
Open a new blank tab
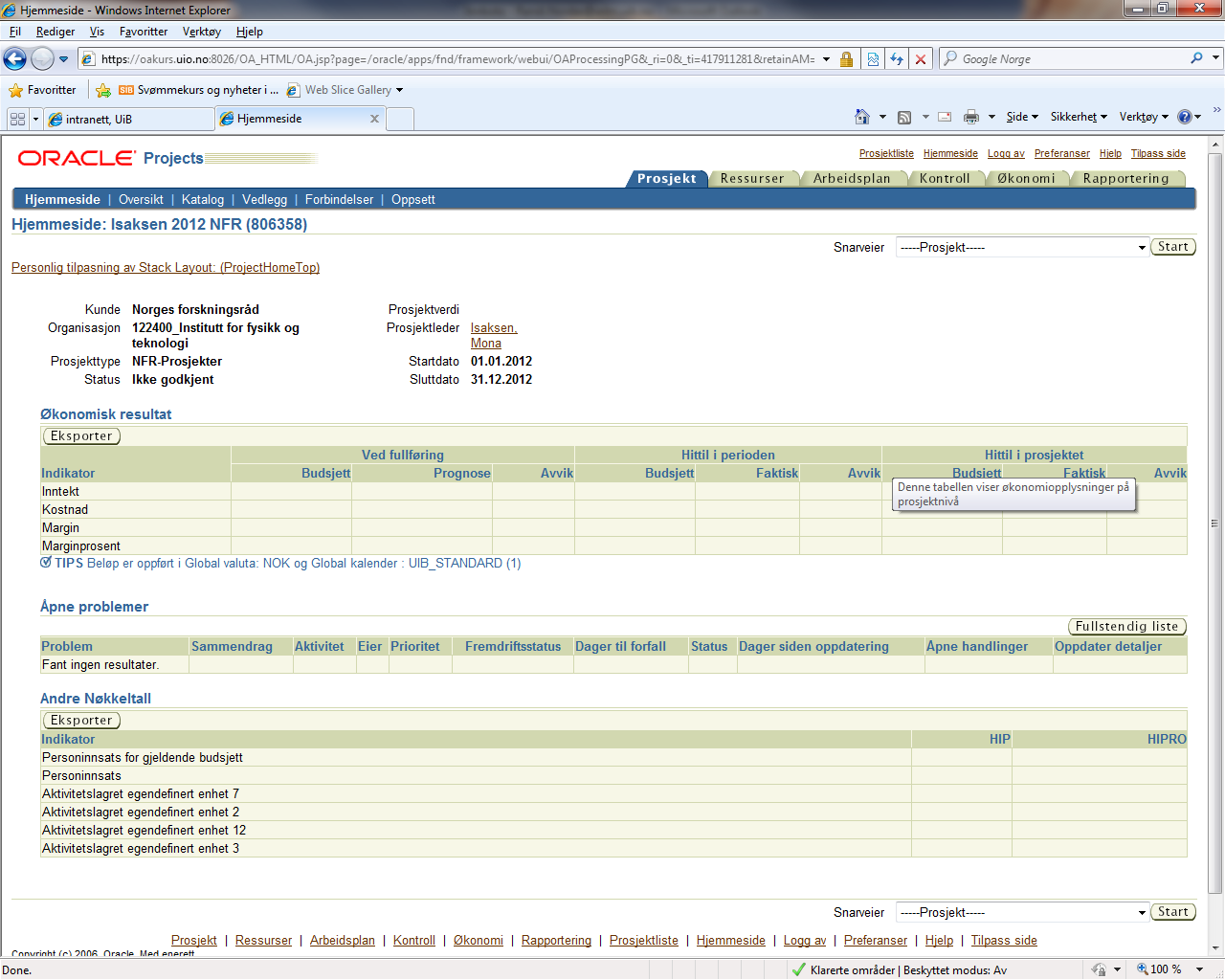(x=400, y=119)
